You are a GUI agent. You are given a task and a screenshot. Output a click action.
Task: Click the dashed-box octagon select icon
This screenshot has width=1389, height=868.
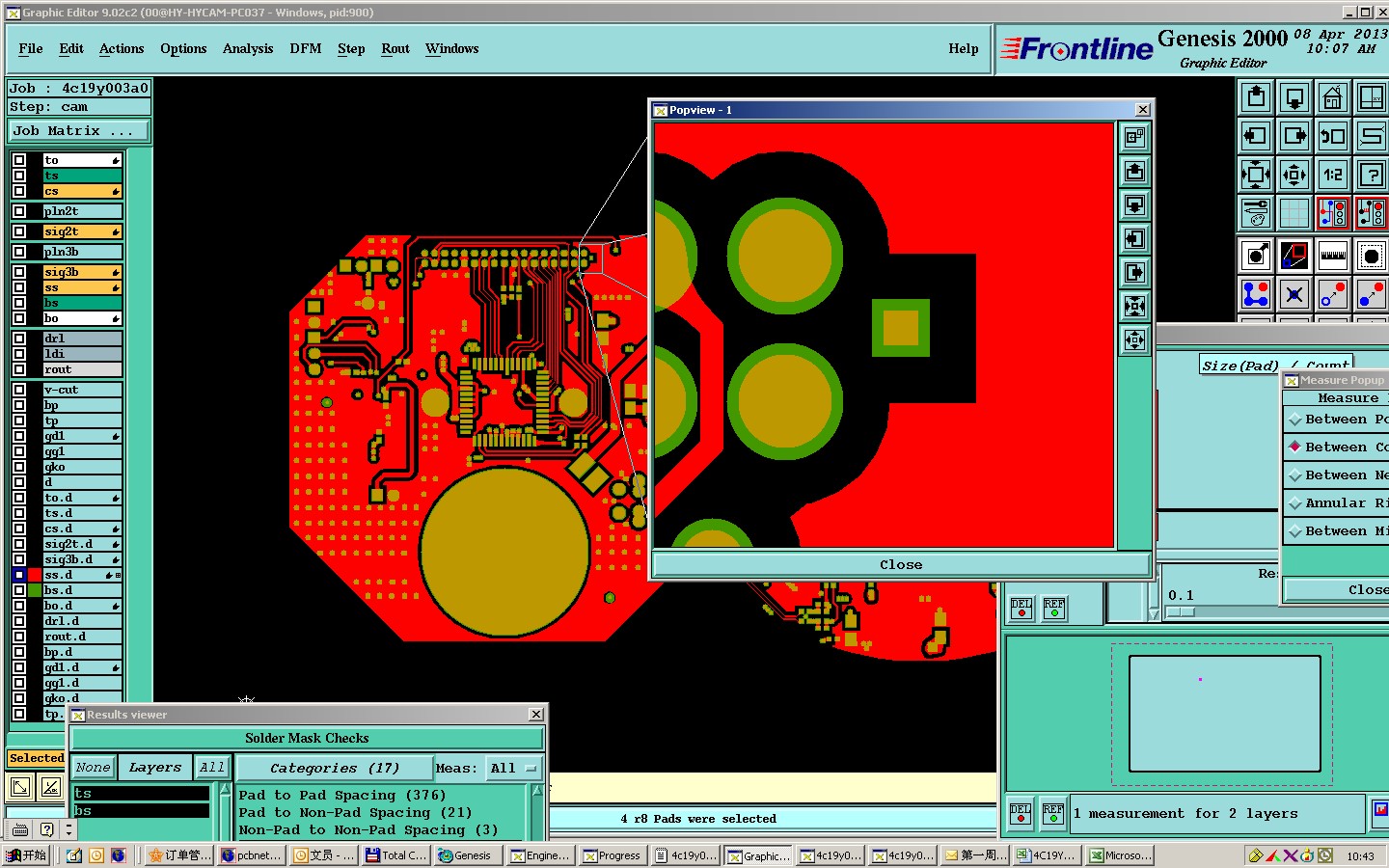[x=1372, y=256]
